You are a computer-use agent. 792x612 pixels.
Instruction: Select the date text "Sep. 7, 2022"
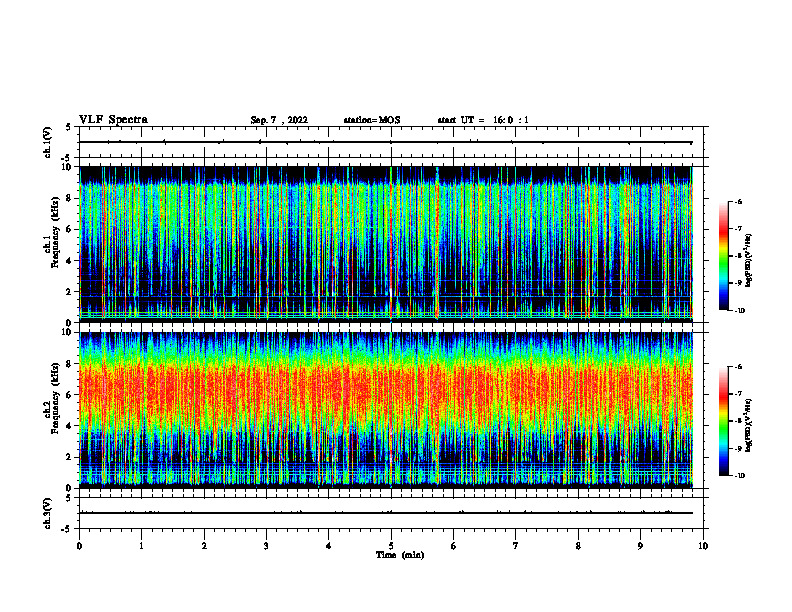[x=279, y=120]
